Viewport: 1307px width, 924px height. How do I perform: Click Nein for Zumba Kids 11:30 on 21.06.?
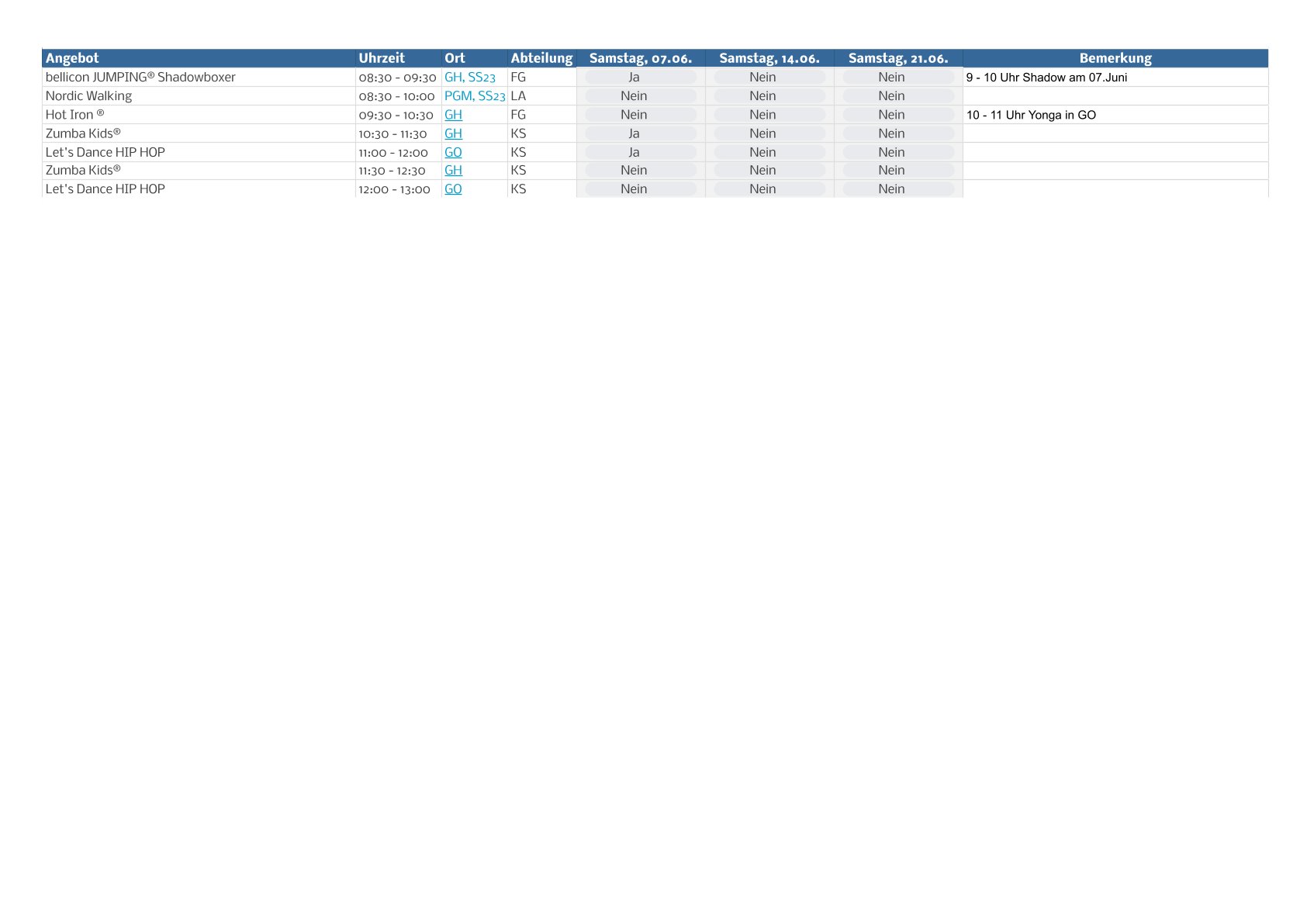898,170
